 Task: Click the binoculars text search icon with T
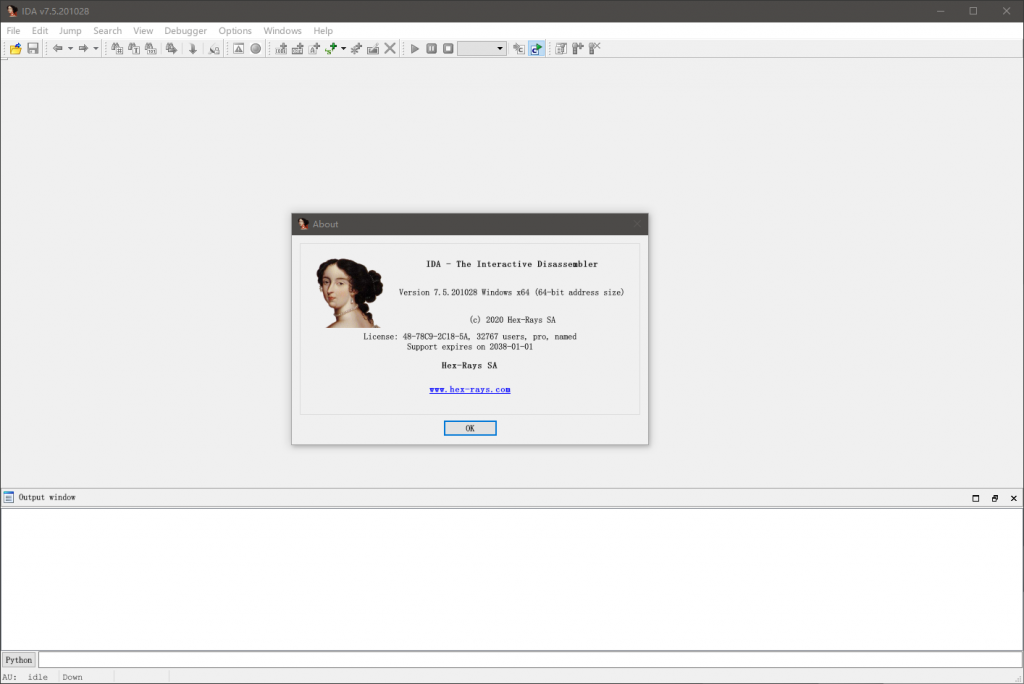point(134,48)
